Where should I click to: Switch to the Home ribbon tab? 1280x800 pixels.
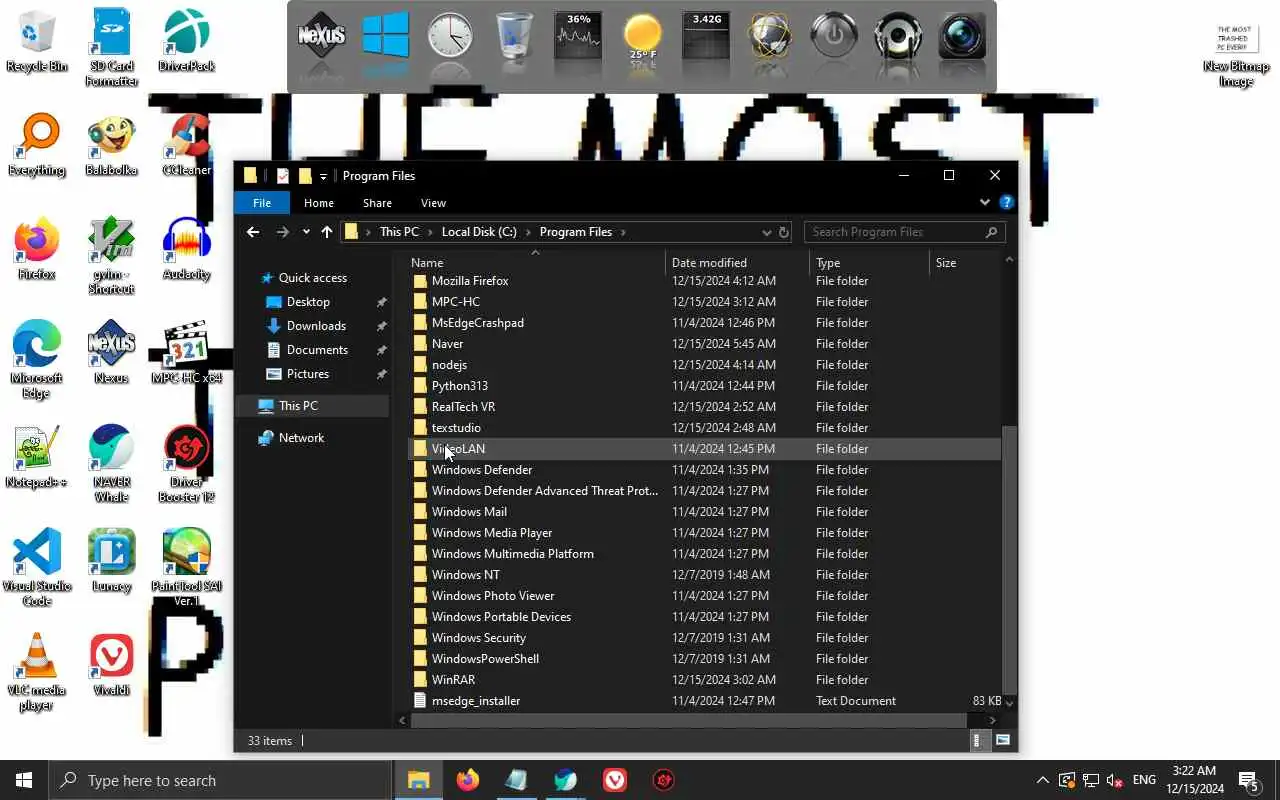[319, 203]
